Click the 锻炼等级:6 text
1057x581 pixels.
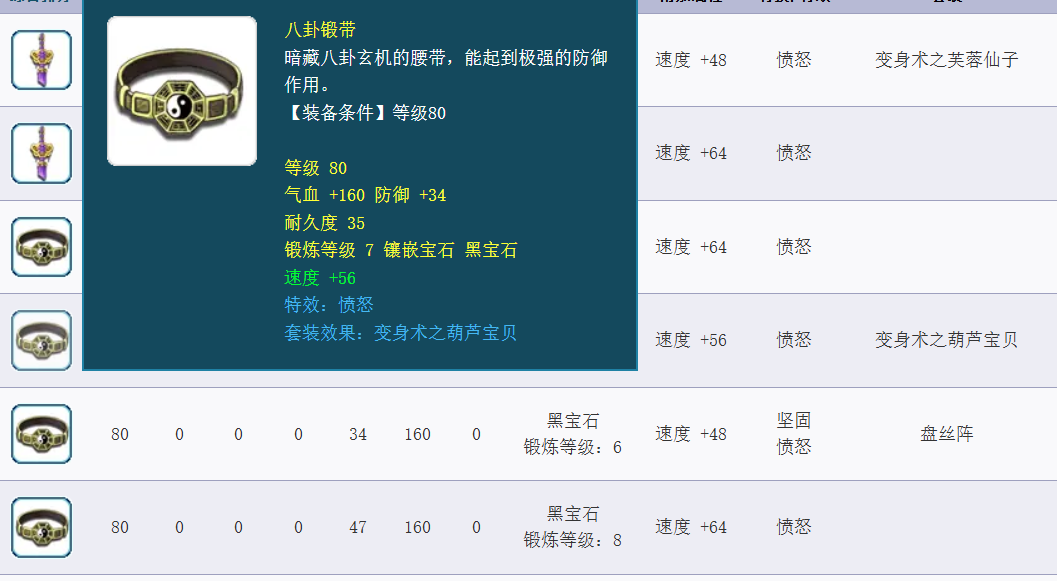(573, 448)
